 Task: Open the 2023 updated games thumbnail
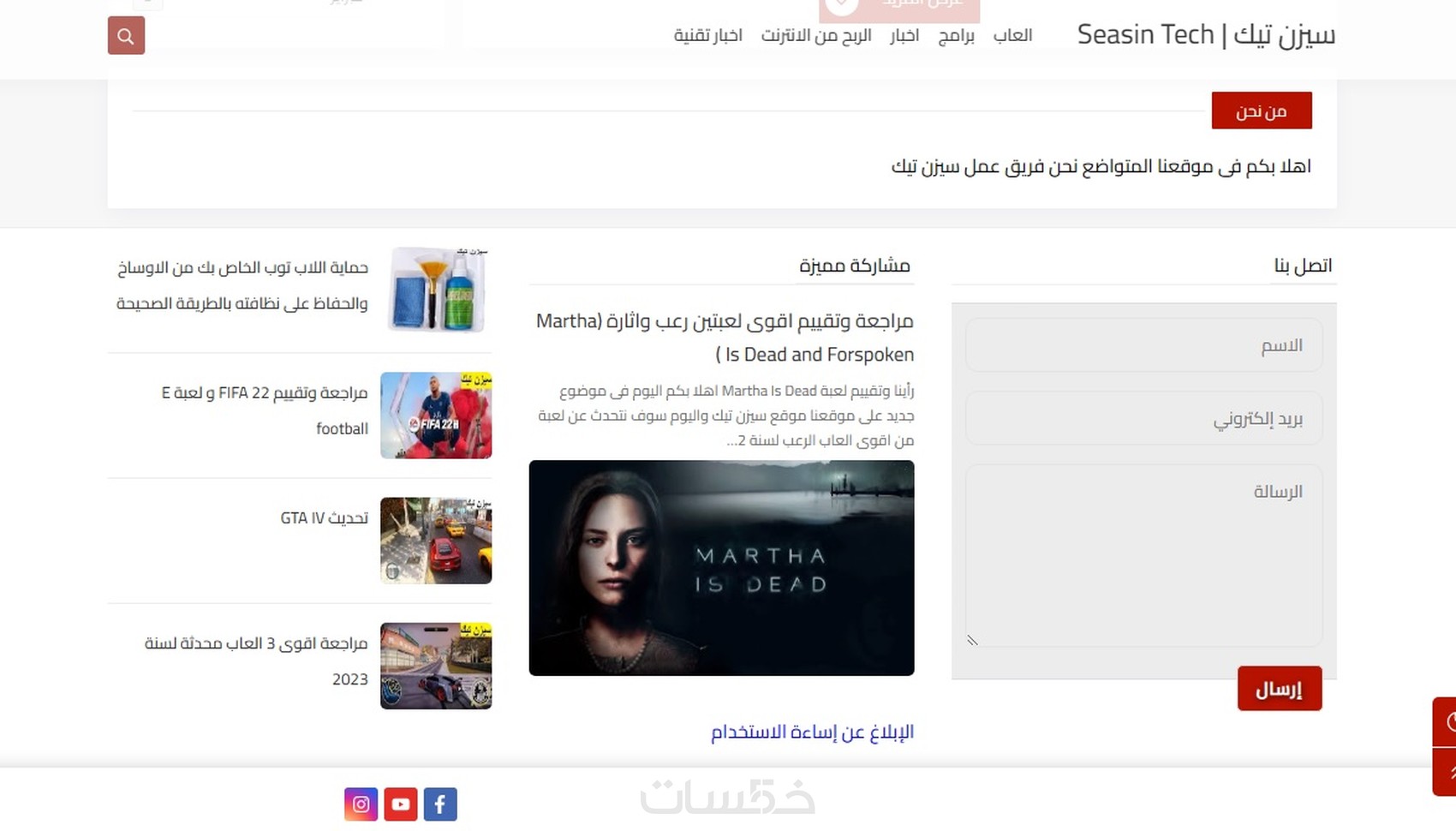(436, 666)
